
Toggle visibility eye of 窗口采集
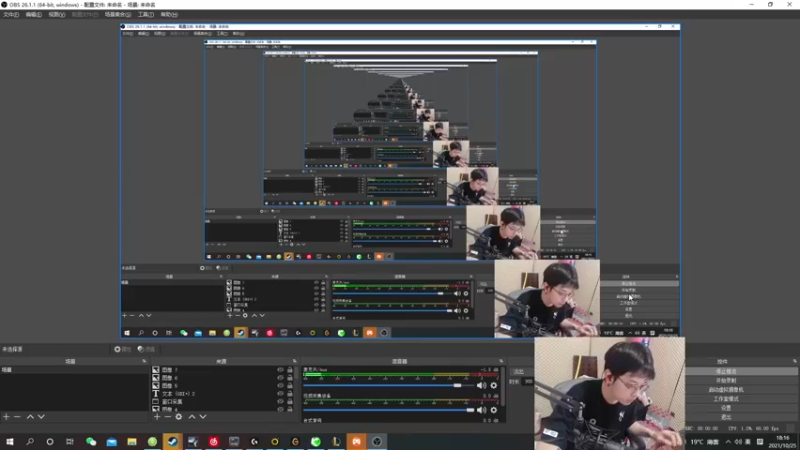click(280, 402)
